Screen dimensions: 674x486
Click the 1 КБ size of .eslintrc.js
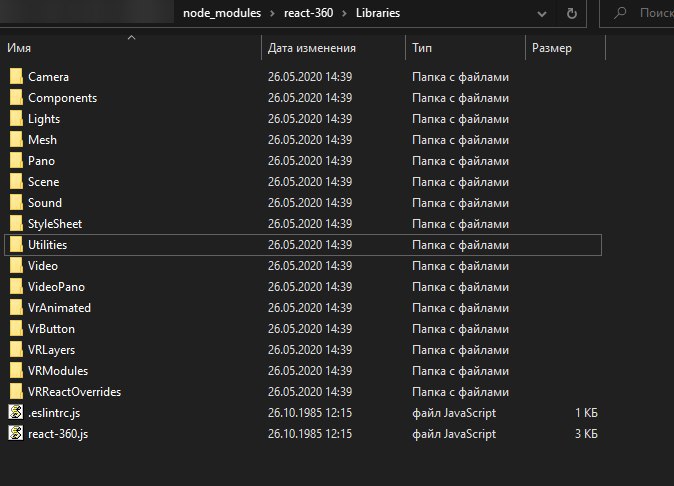pos(586,413)
